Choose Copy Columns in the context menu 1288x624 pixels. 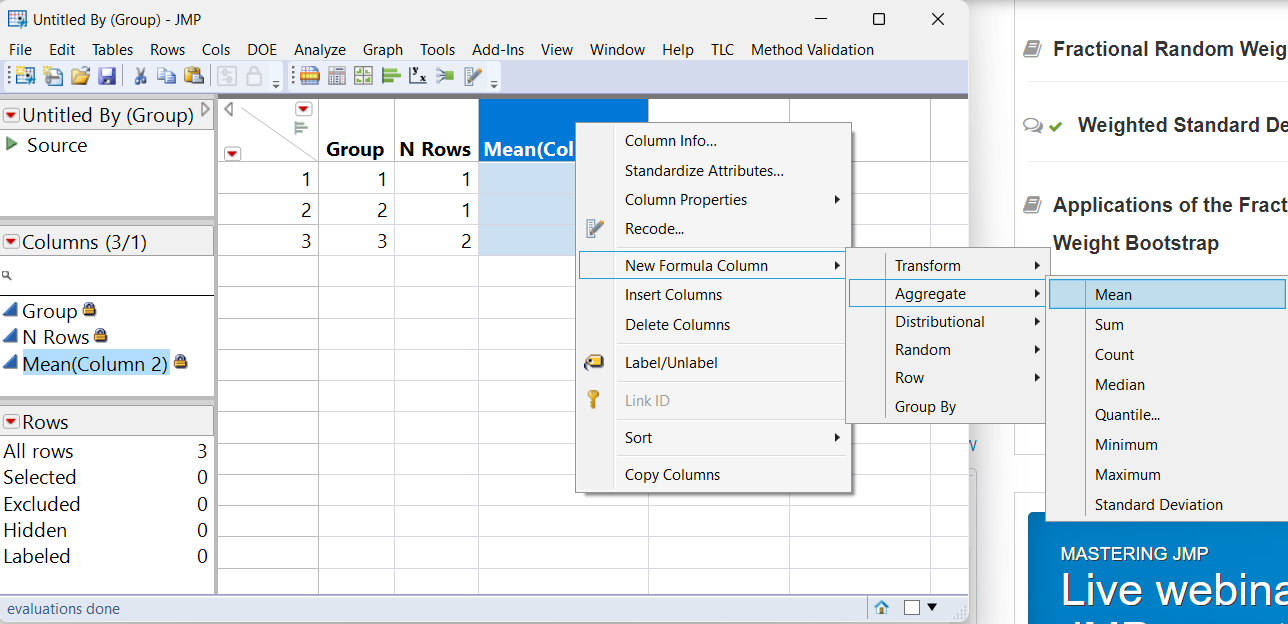[x=714, y=474]
